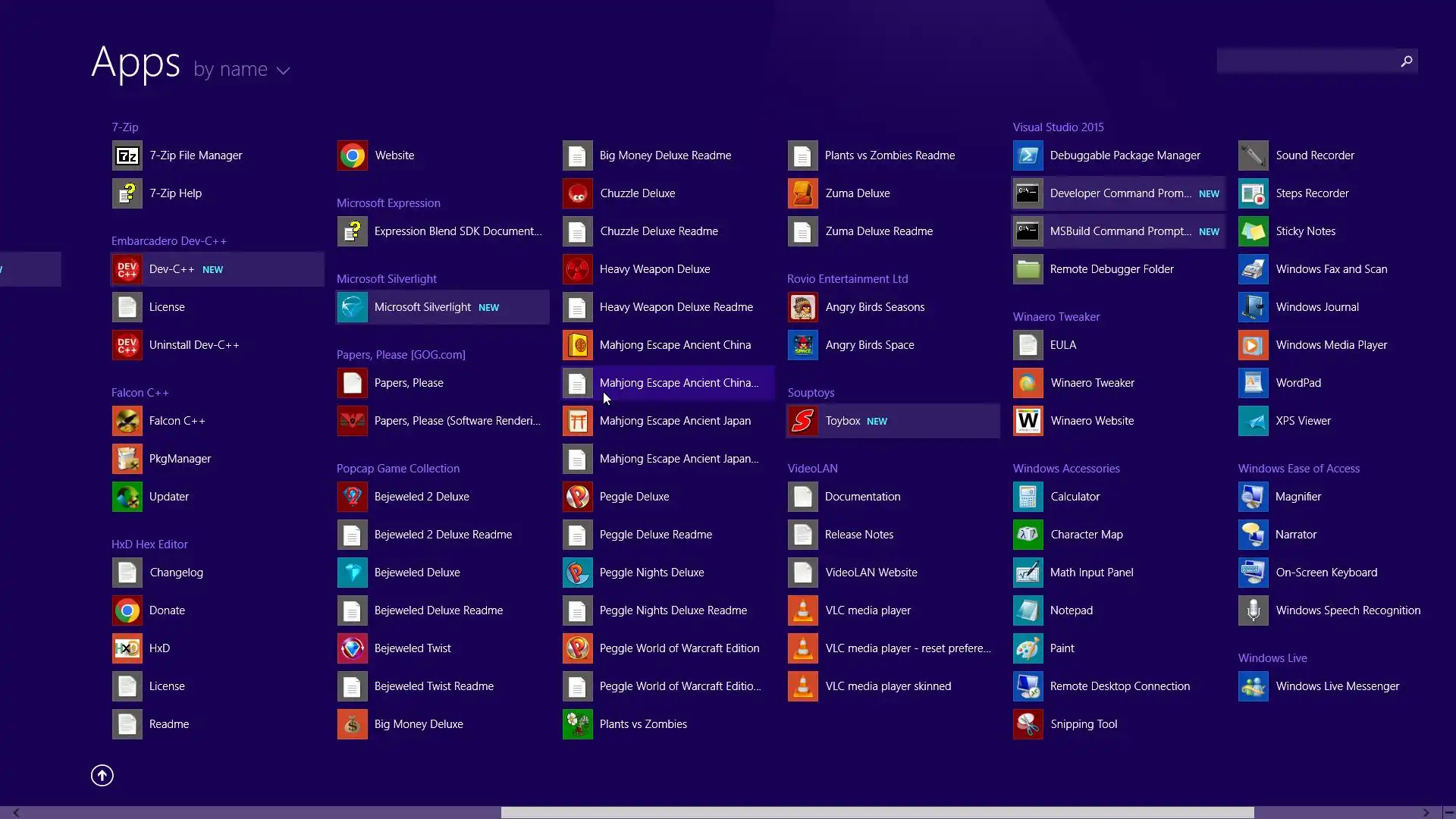Launch Dev-C++ application icon
This screenshot has height=819, width=1456.
tap(127, 269)
